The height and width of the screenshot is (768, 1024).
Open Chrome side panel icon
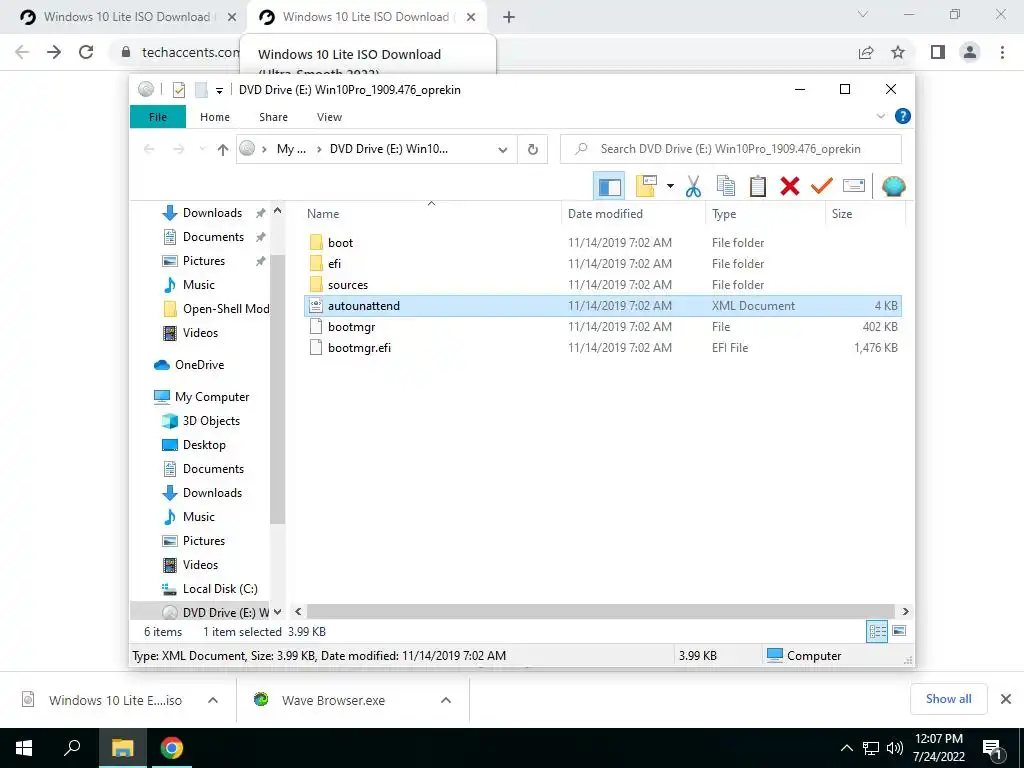(938, 52)
